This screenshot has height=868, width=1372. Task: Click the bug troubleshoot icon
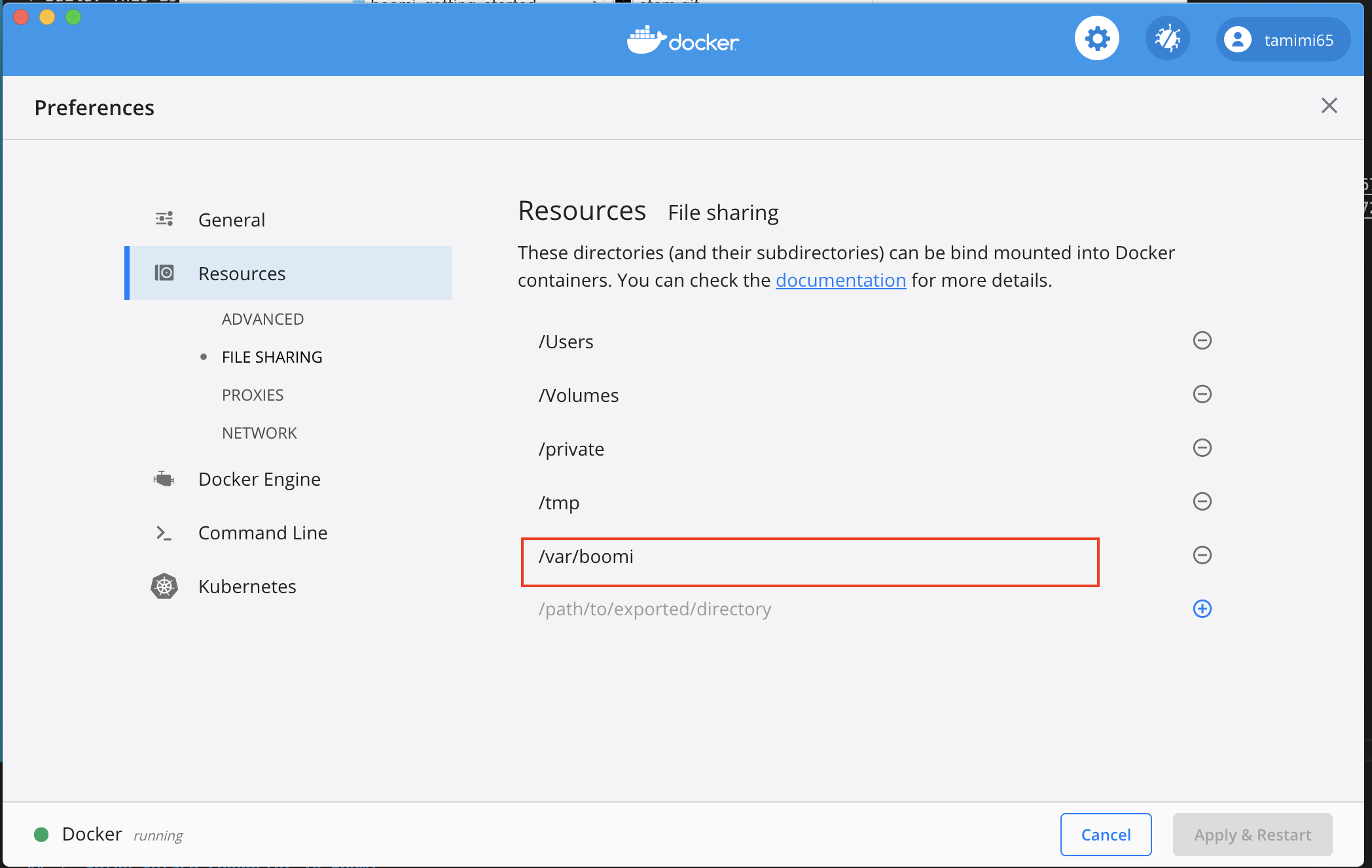coord(1168,37)
